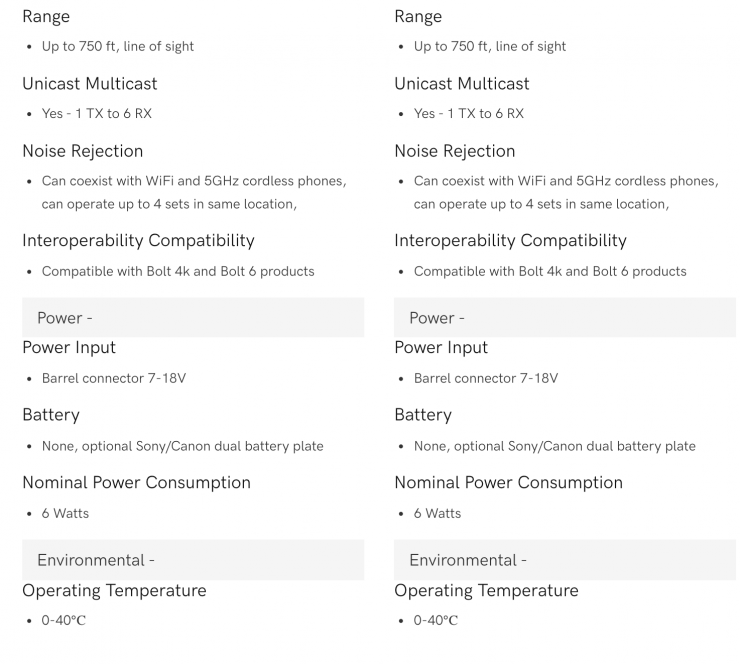Click right 'Barrel connector 7-18V' text
Screen dimensions: 740x664
[486, 378]
